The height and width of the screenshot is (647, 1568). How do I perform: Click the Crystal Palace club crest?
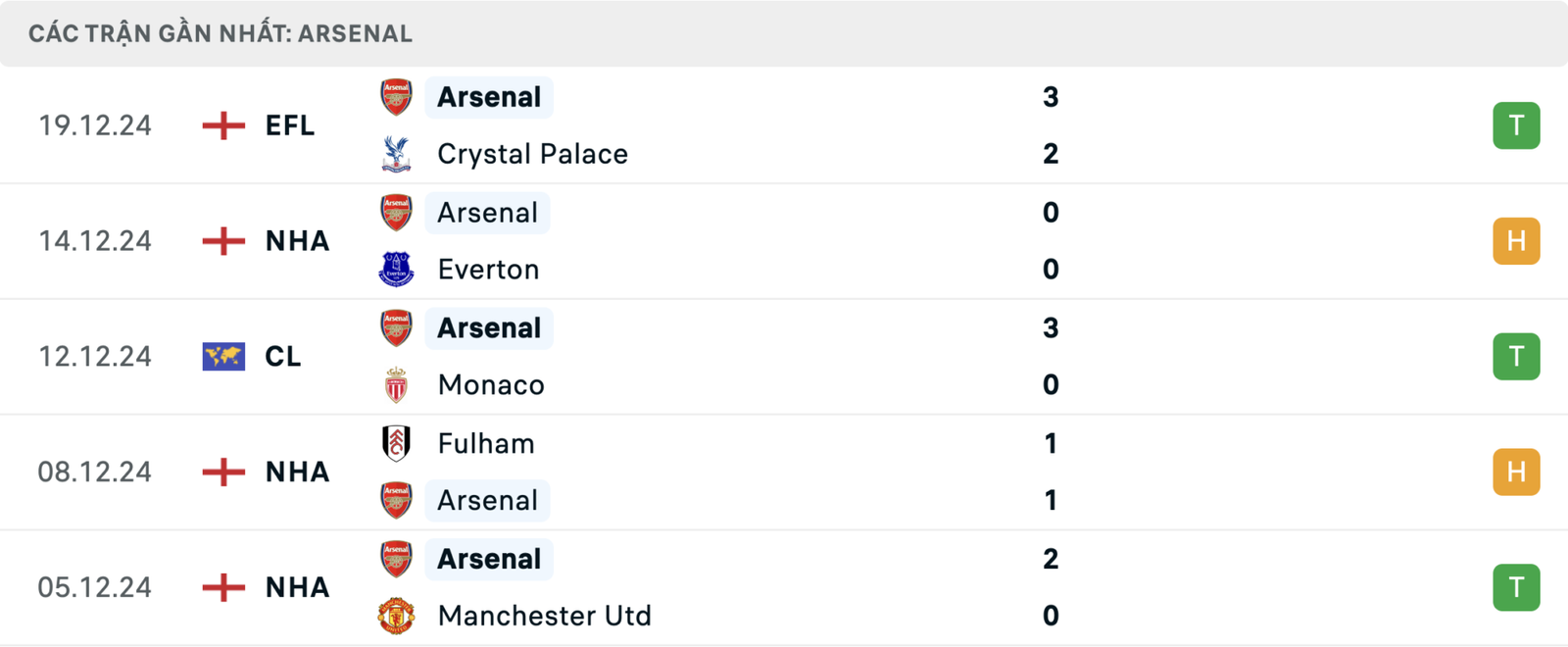[x=396, y=154]
